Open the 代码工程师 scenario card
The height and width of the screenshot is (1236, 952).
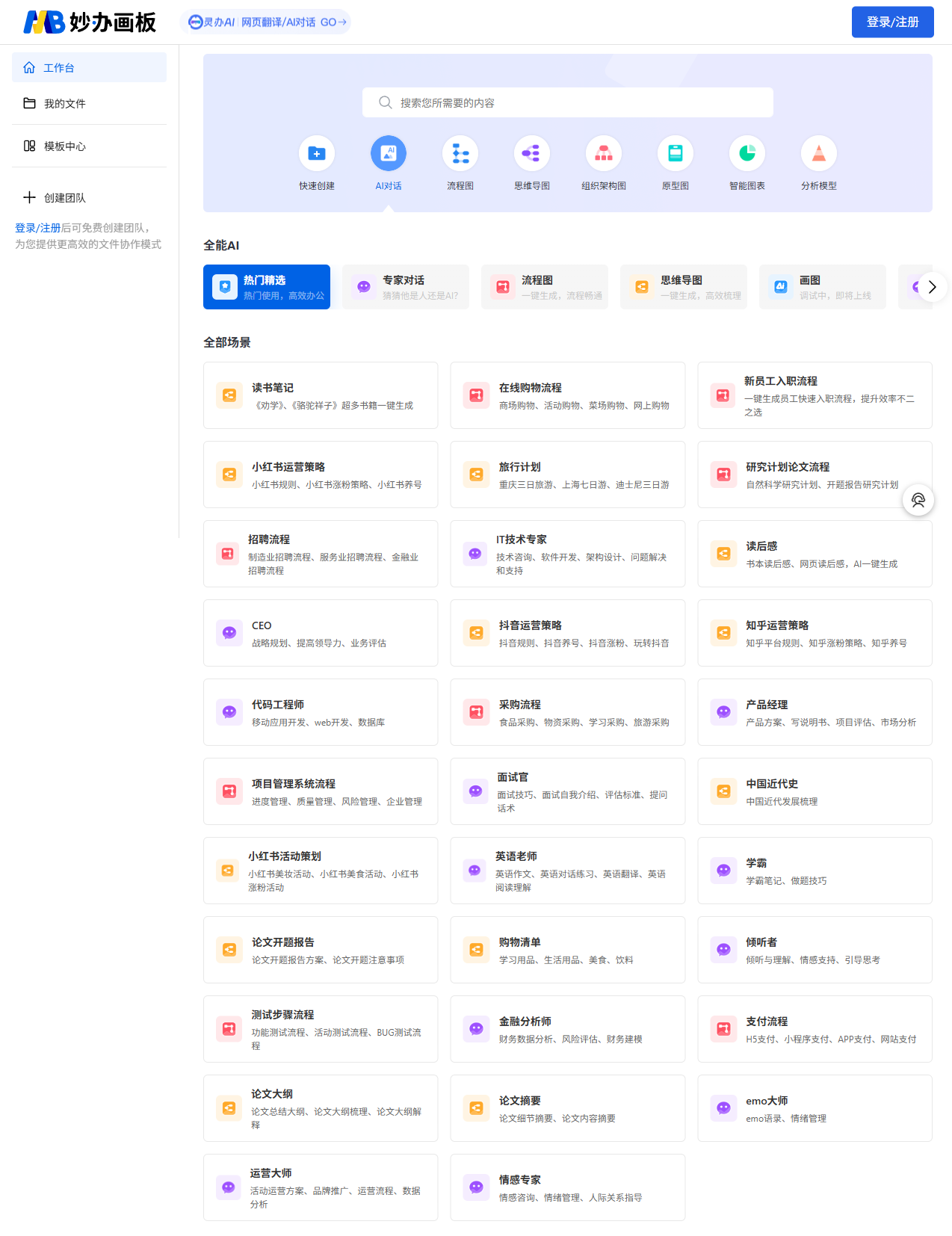321,712
